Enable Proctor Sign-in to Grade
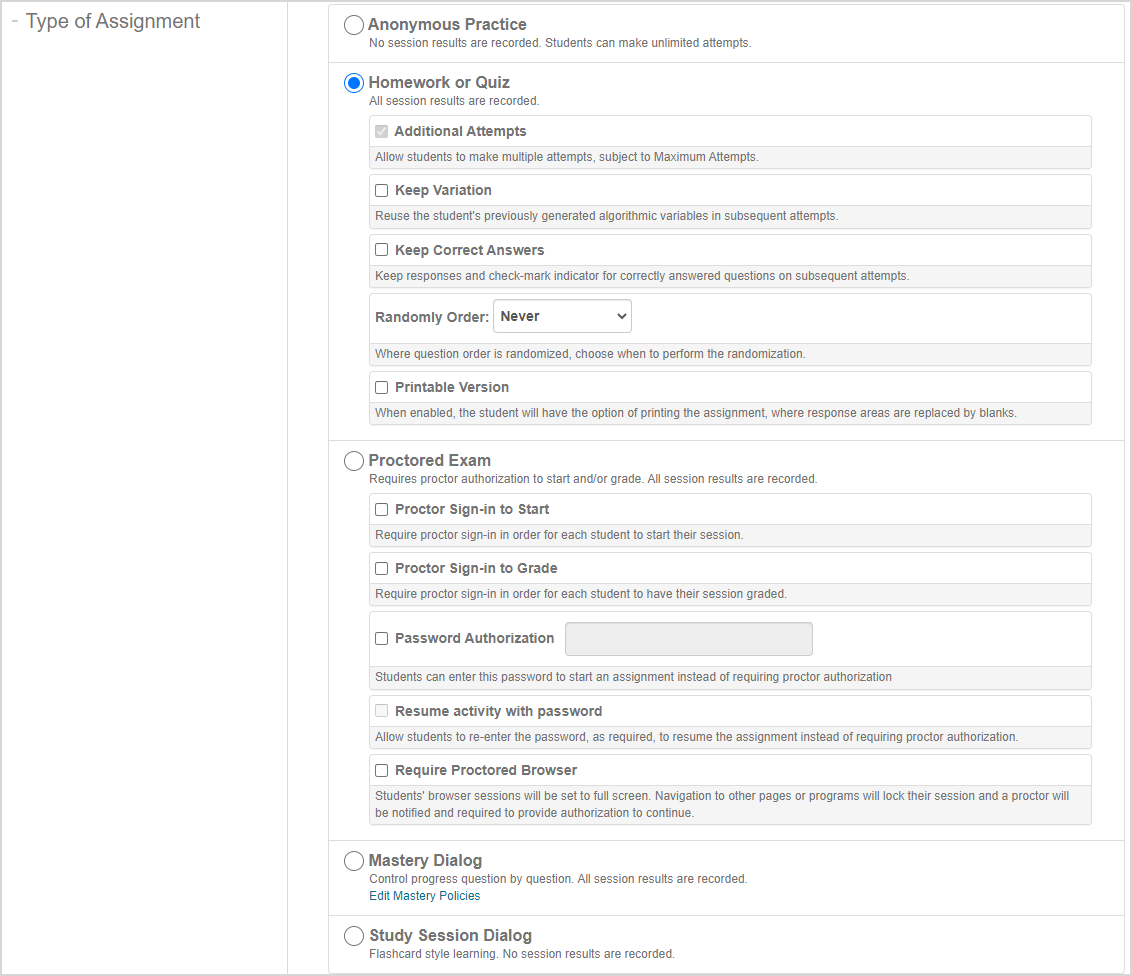 click(x=382, y=569)
